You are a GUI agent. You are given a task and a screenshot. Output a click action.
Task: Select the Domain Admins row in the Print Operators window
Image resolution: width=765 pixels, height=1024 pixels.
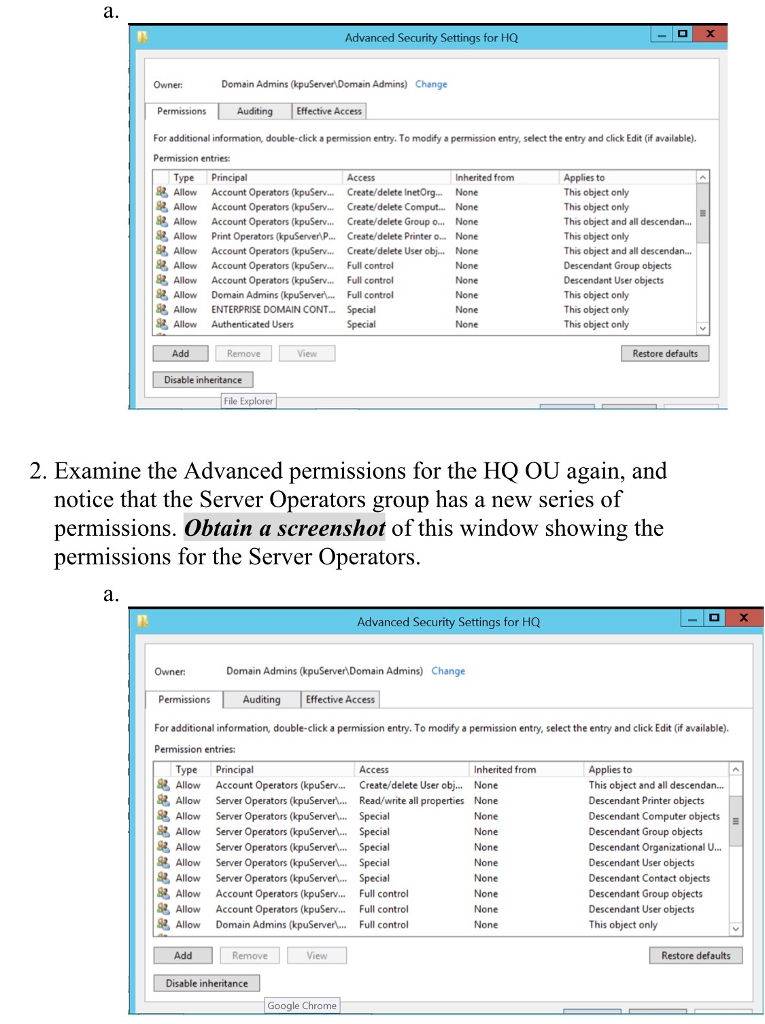point(425,295)
